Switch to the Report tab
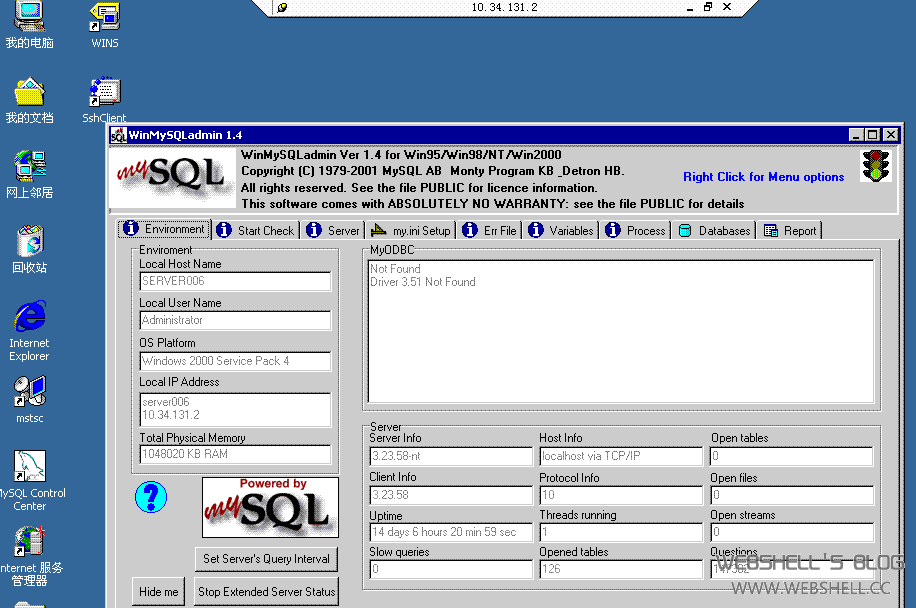The image size is (916, 608). coord(790,231)
